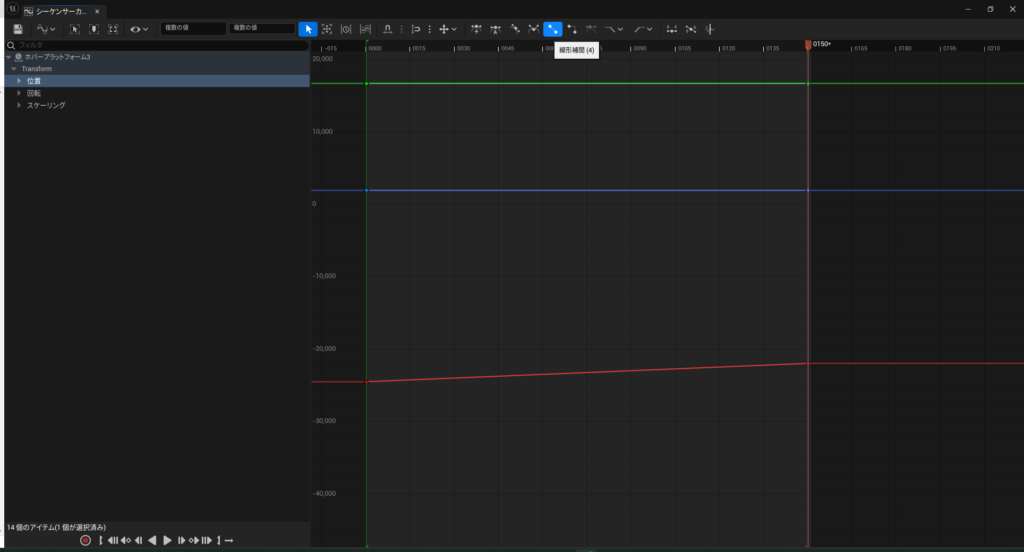This screenshot has height=552, width=1024.
Task: Close the シーケンサーカ... tab
Action: [97, 11]
